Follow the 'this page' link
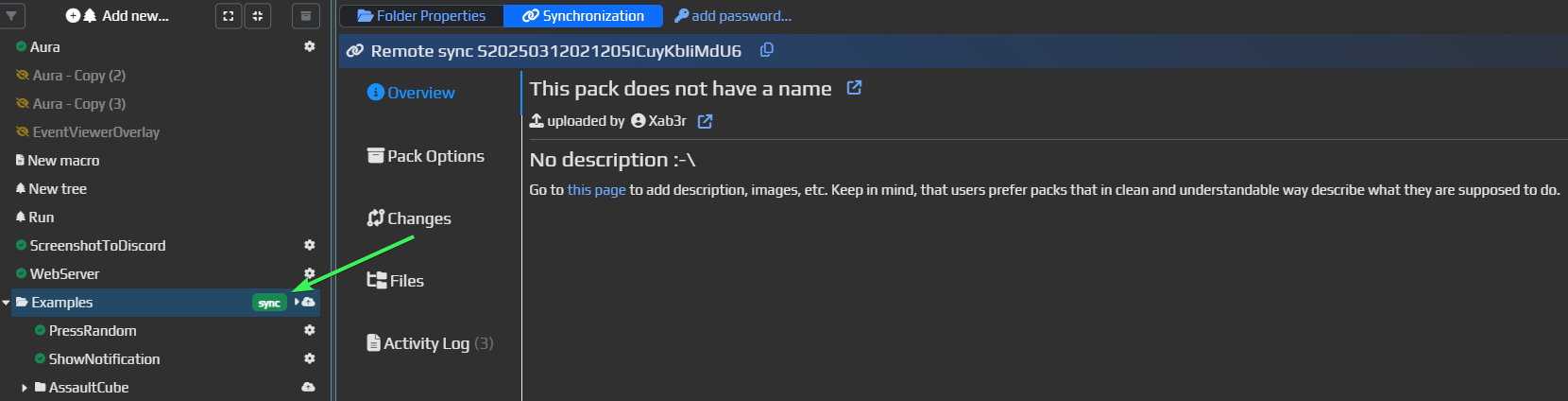This screenshot has height=401, width=1568. tap(596, 190)
